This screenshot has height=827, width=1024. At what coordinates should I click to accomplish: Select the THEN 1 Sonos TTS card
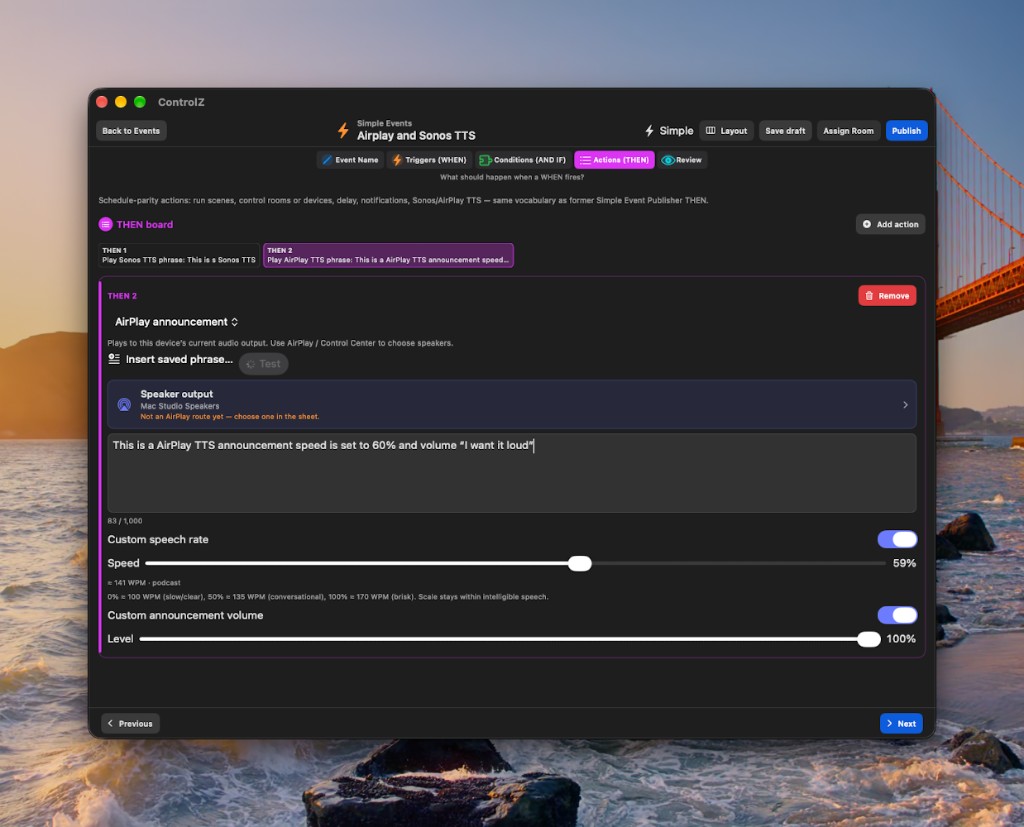coord(178,255)
